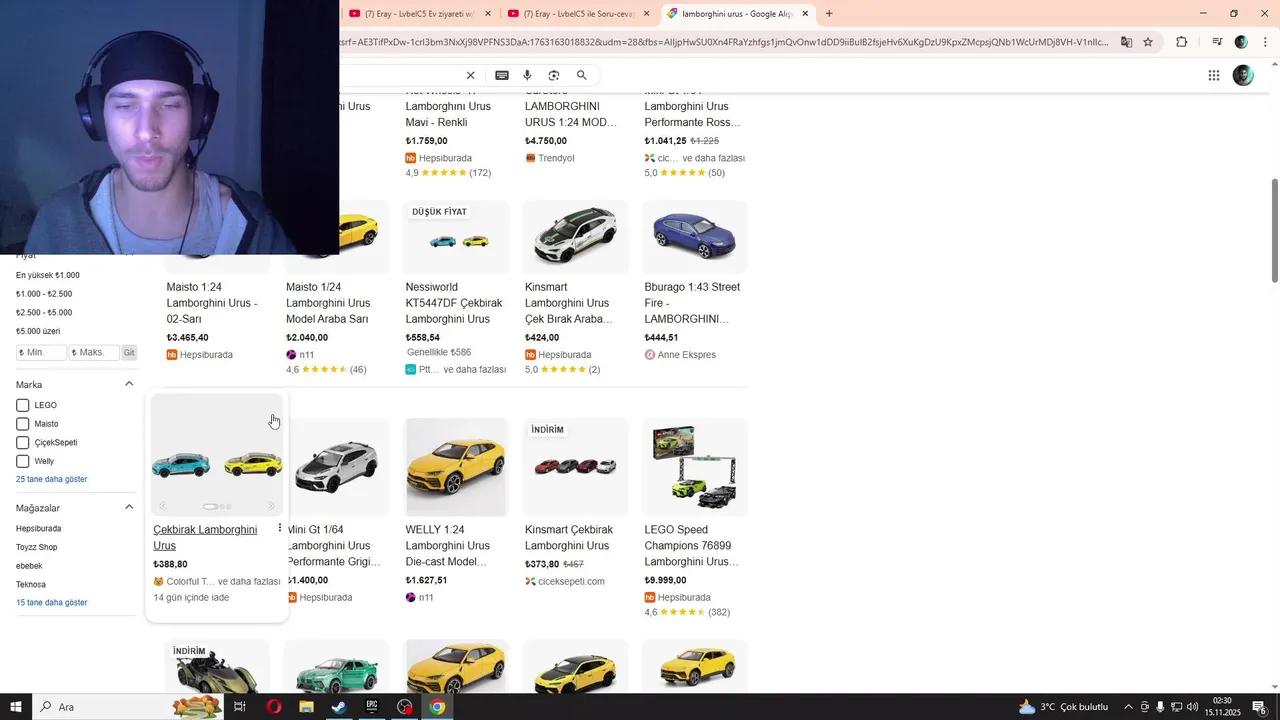Image resolution: width=1280 pixels, height=720 pixels.
Task: Filter price ₺2.500 - ₺5.000
Action: [44, 312]
